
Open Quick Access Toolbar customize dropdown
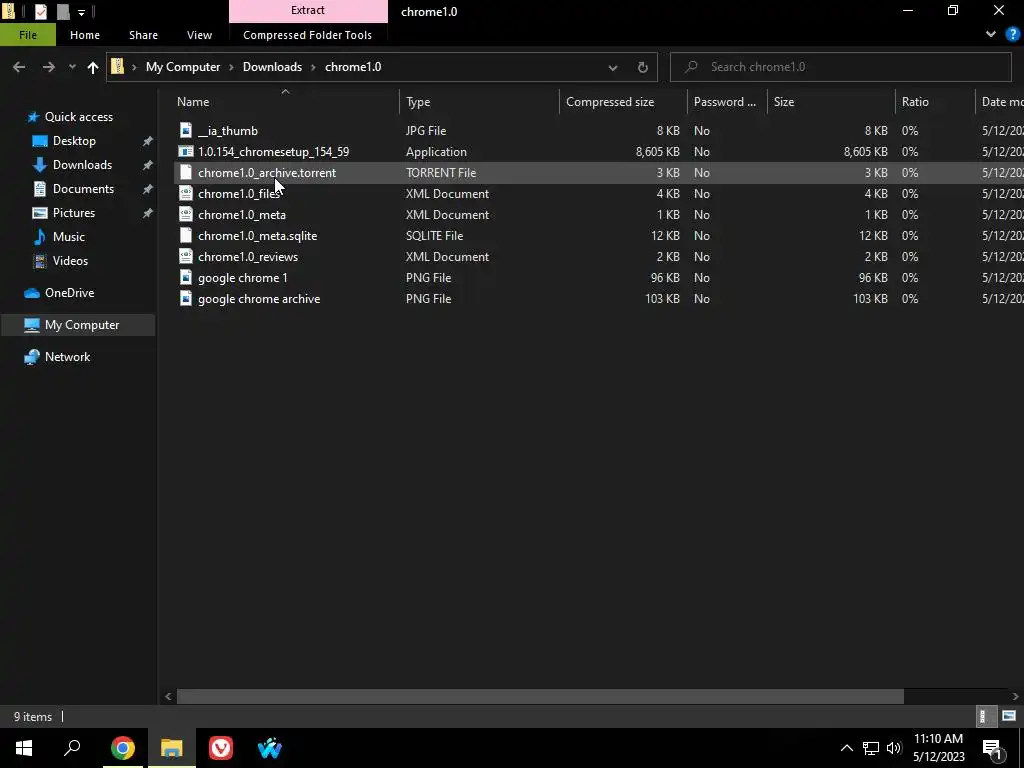point(81,12)
